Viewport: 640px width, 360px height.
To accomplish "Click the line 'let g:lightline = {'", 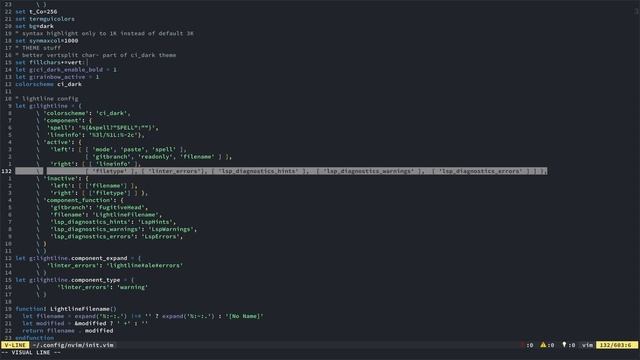I will (x=49, y=106).
